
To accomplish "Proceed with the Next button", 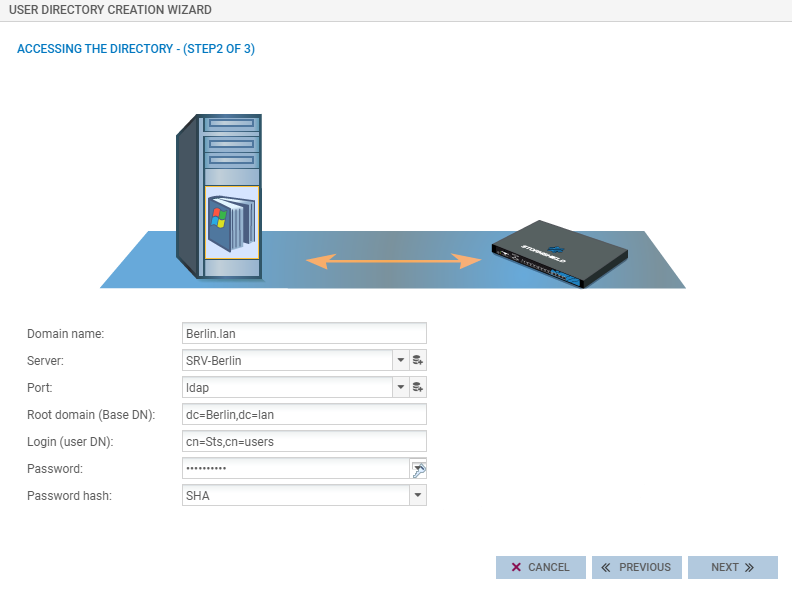I will (x=732, y=567).
